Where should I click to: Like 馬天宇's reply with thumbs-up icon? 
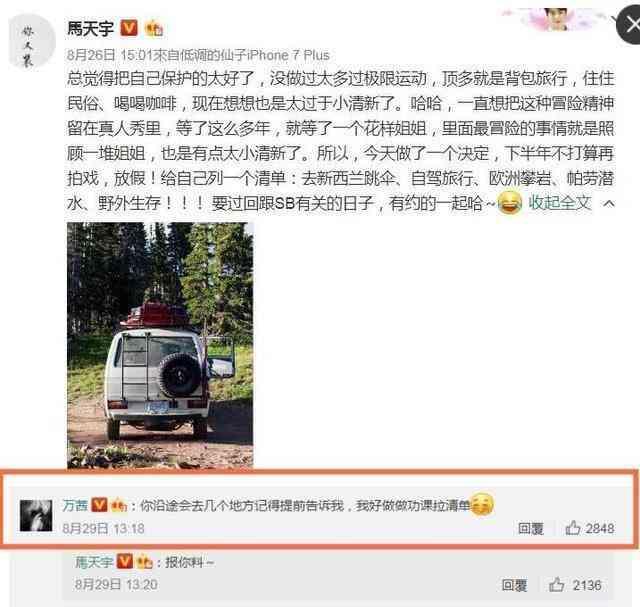[556, 585]
